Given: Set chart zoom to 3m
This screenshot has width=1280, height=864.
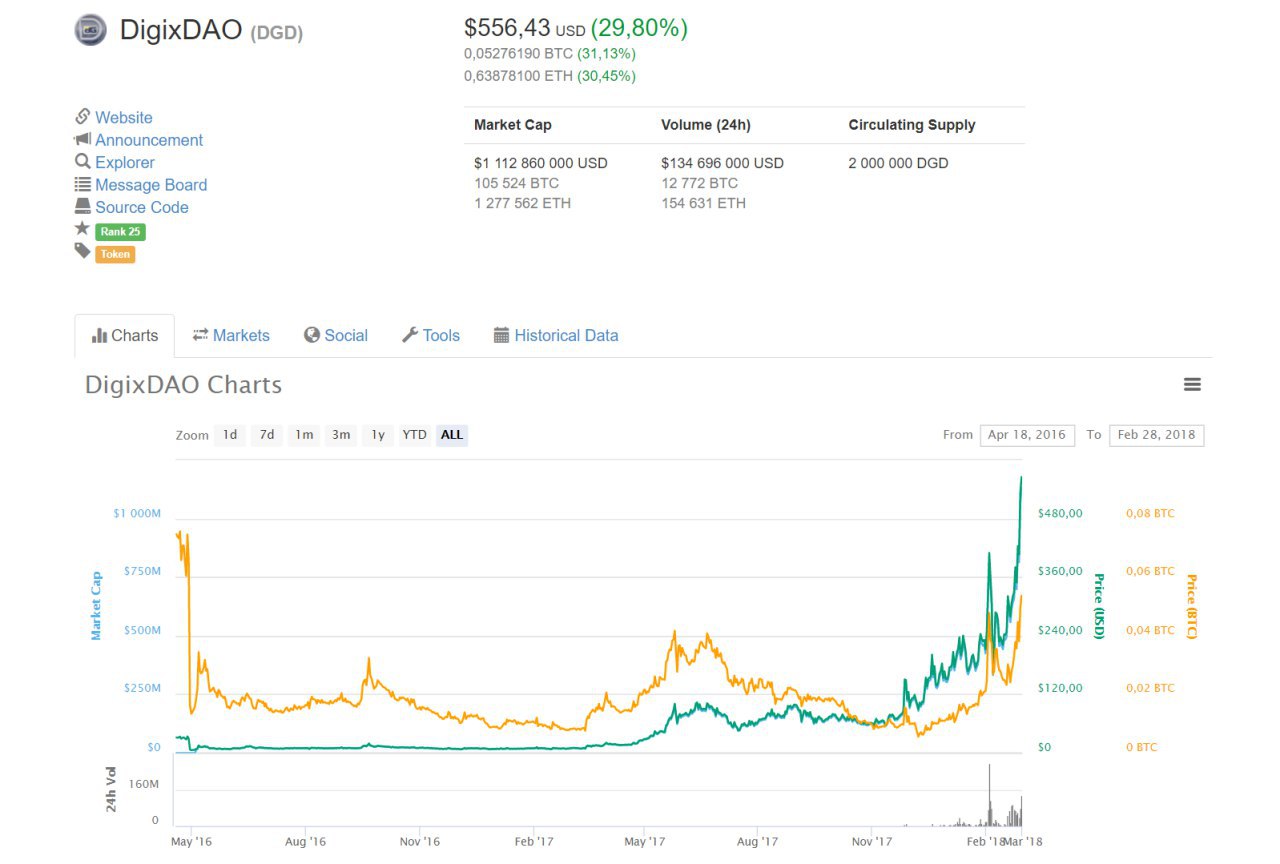Looking at the screenshot, I should click(341, 435).
